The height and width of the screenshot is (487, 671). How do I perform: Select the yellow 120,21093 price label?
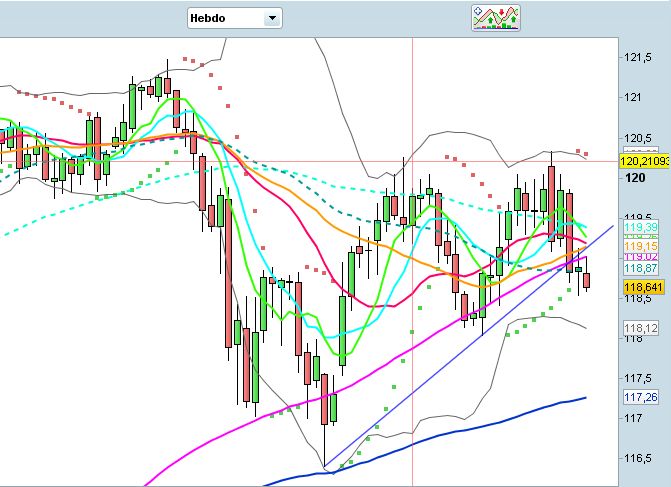645,160
